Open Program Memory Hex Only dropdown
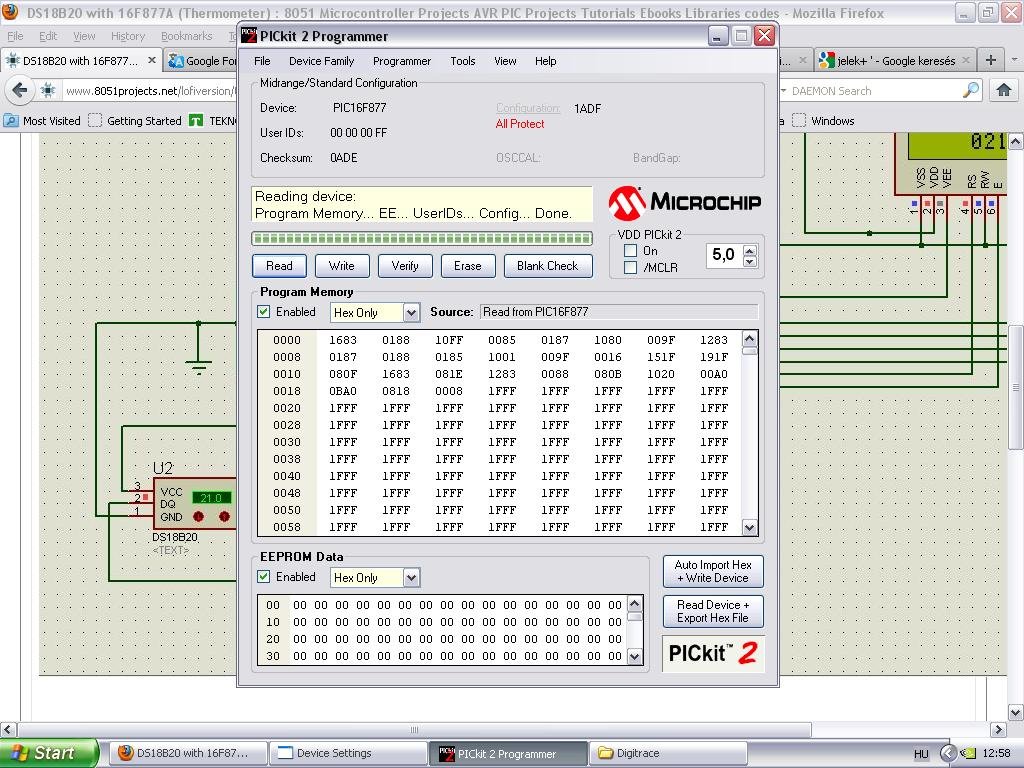 pos(411,313)
